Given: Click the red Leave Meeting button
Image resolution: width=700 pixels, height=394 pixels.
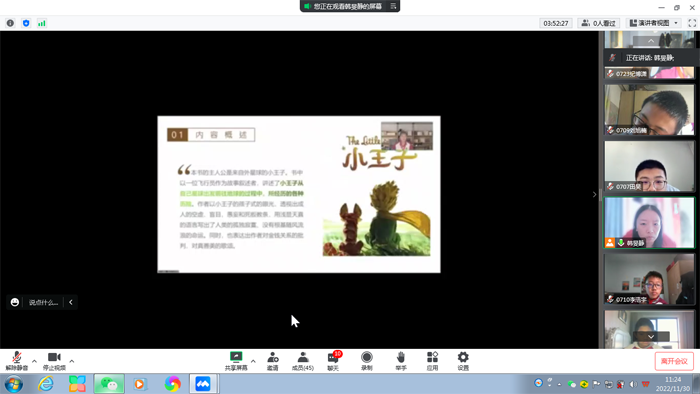Looking at the screenshot, I should [674, 361].
